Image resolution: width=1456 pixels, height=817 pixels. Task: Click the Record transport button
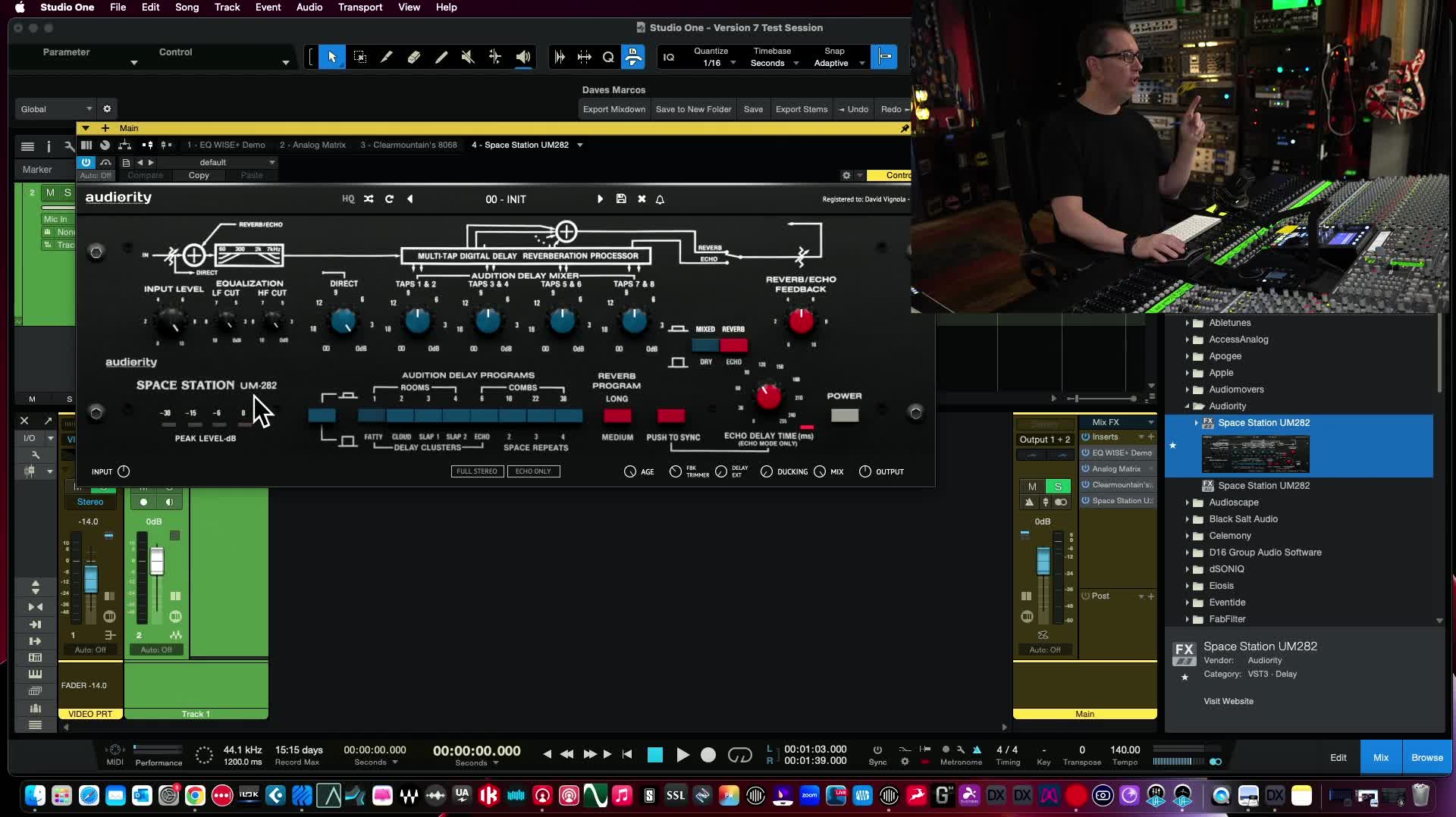point(708,755)
